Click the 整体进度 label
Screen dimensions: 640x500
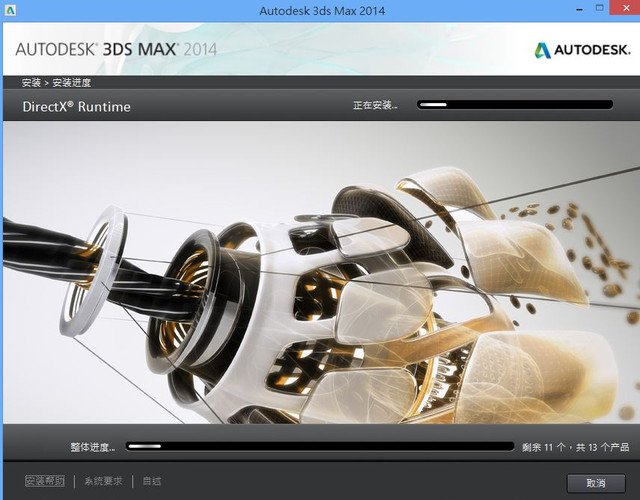pos(93,447)
